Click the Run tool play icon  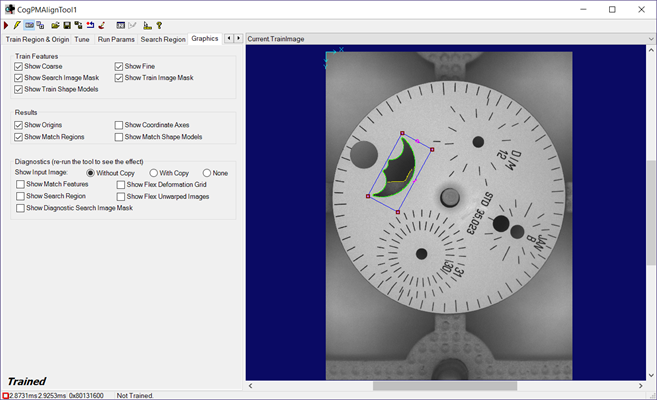pyautogui.click(x=7, y=24)
